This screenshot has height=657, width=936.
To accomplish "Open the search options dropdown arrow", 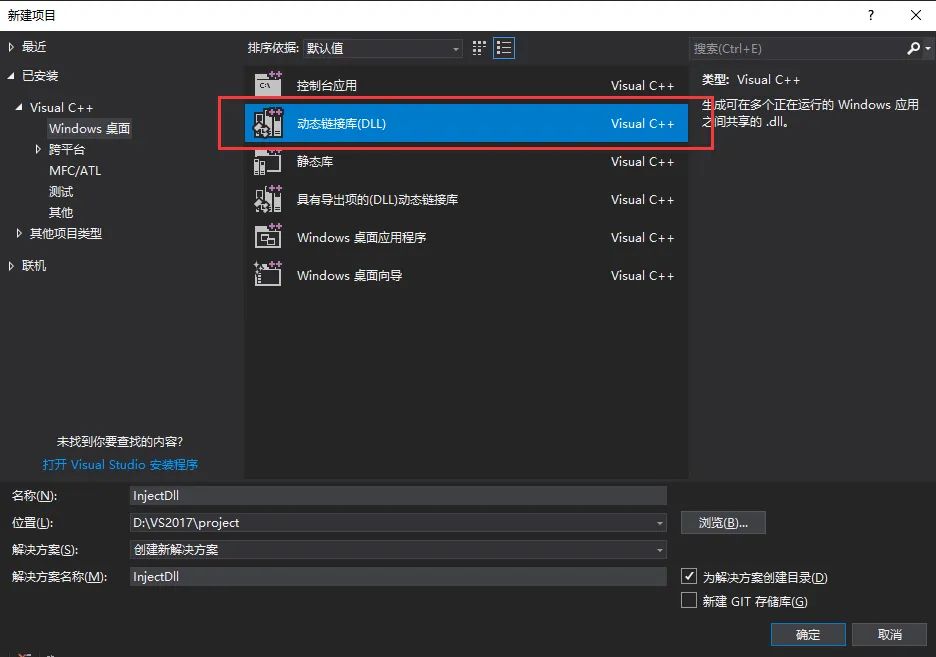I will 928,48.
